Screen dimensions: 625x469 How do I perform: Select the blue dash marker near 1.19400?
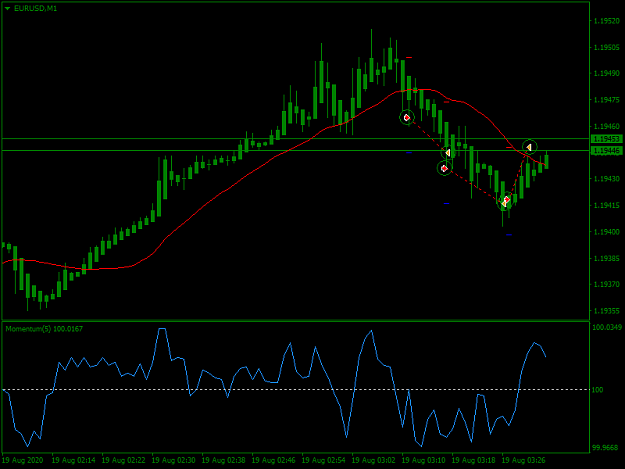click(x=509, y=235)
